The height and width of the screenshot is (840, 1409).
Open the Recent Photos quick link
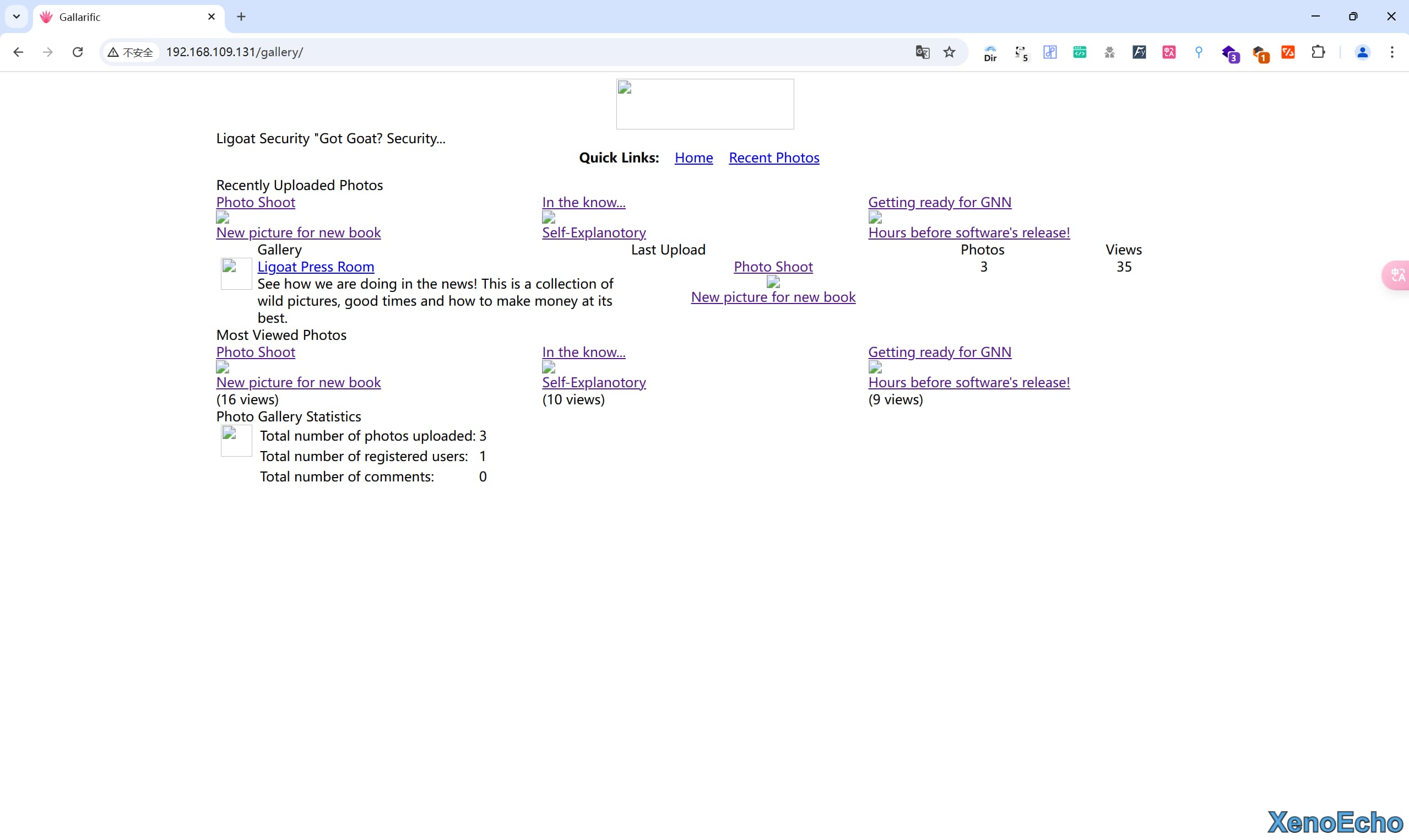(x=773, y=158)
